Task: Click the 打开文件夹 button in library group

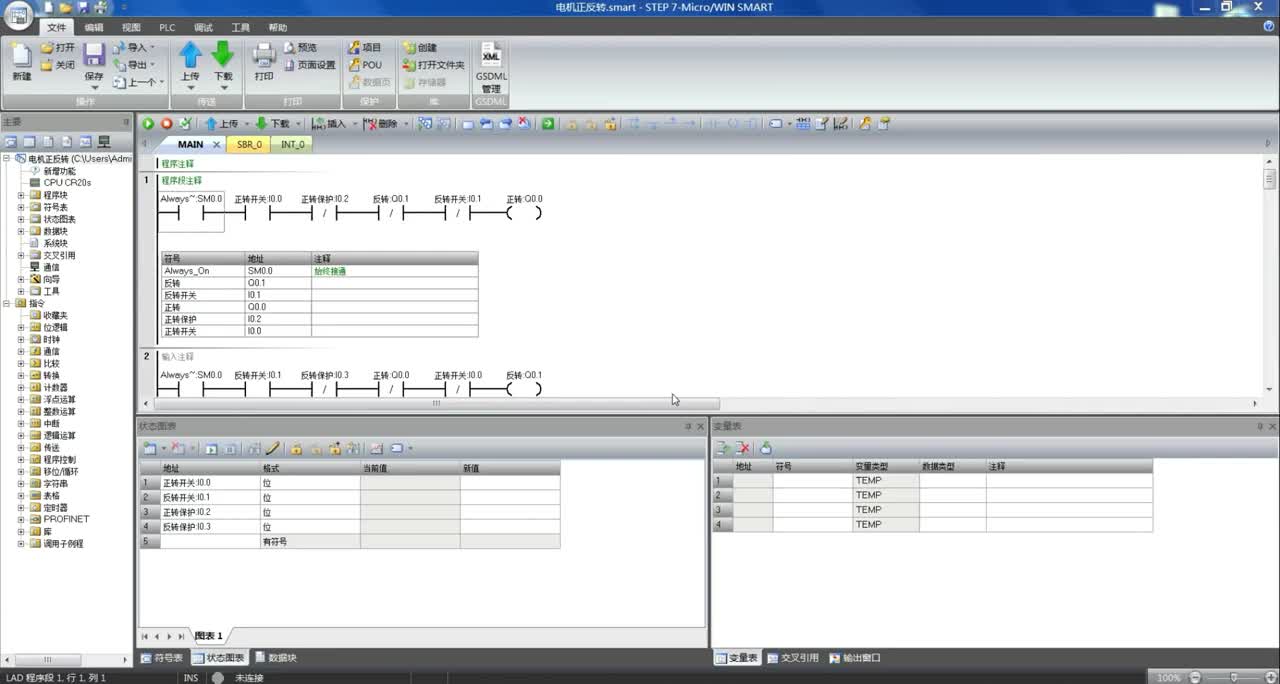Action: (x=434, y=65)
